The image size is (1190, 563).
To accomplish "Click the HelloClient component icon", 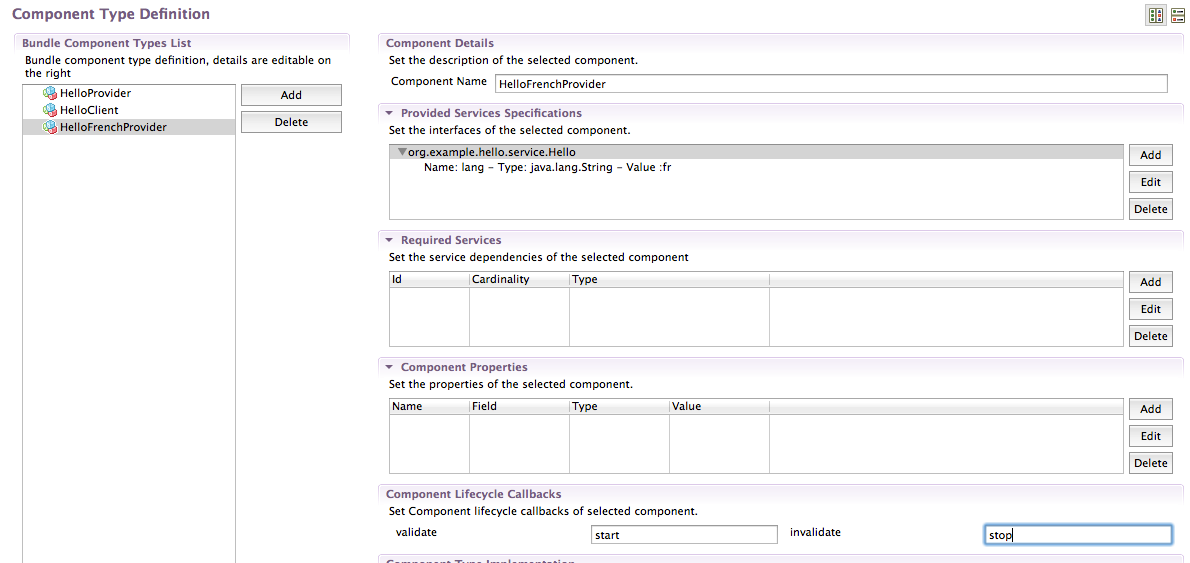I will pyautogui.click(x=50, y=110).
